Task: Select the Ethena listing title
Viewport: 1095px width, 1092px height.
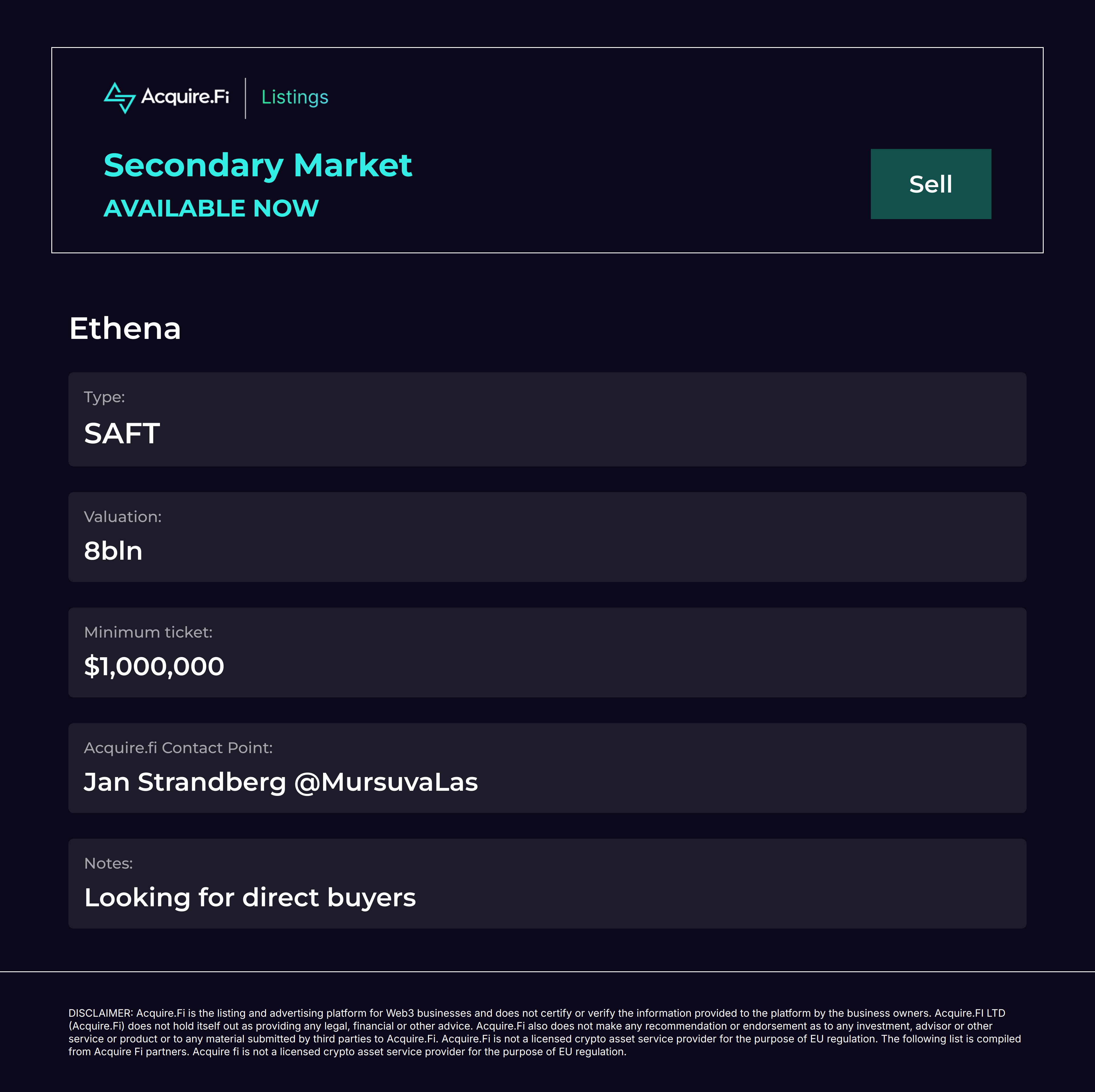Action: point(125,328)
